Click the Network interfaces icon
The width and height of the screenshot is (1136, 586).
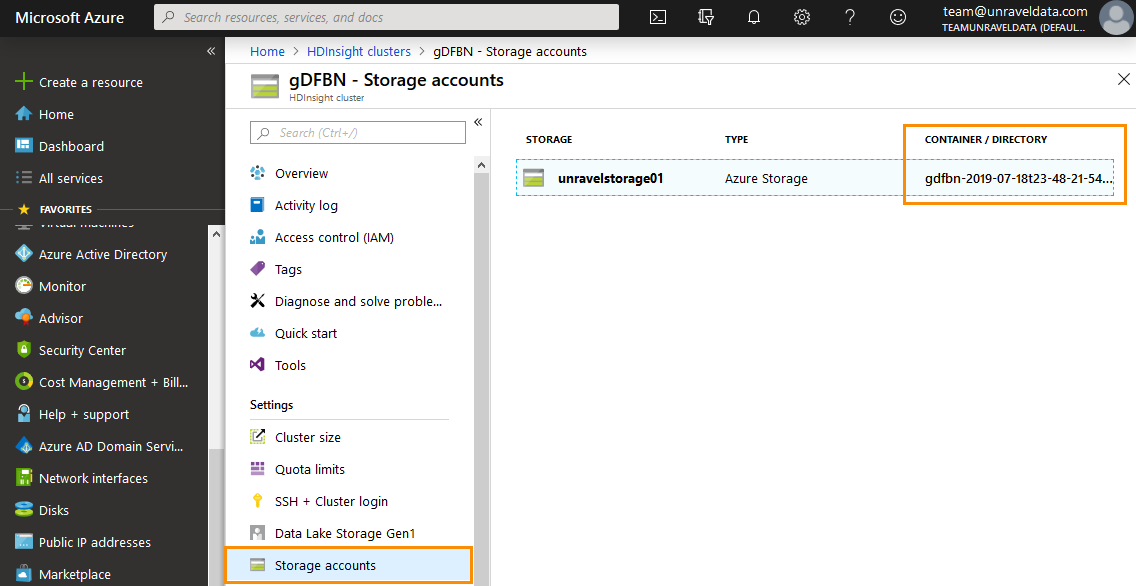click(x=24, y=477)
